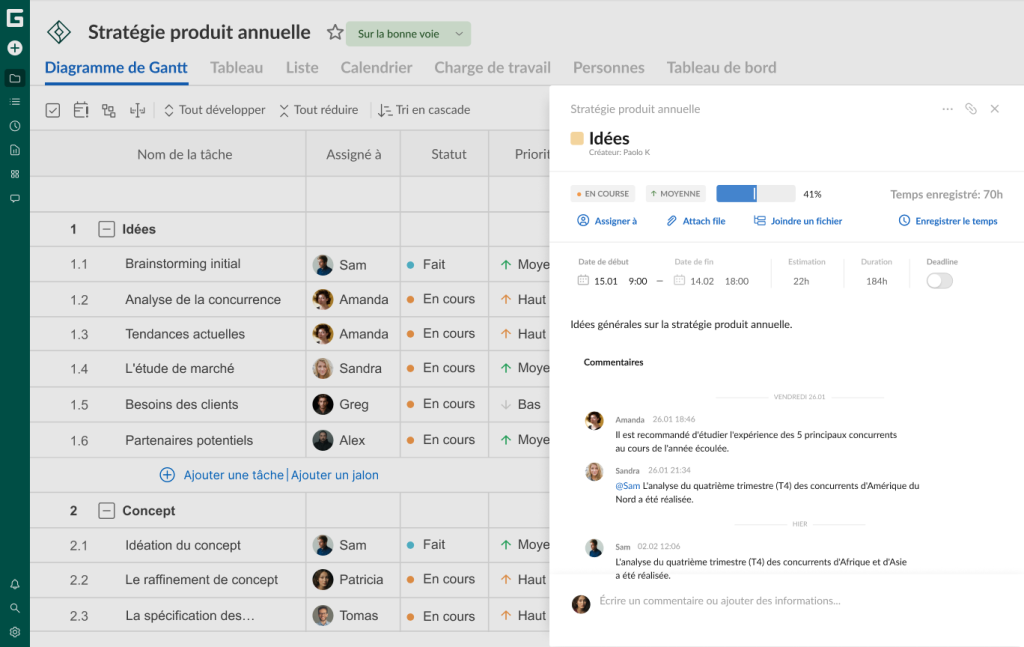Click the end date calendar icon
Screen dimensions: 1024x647
679,280
